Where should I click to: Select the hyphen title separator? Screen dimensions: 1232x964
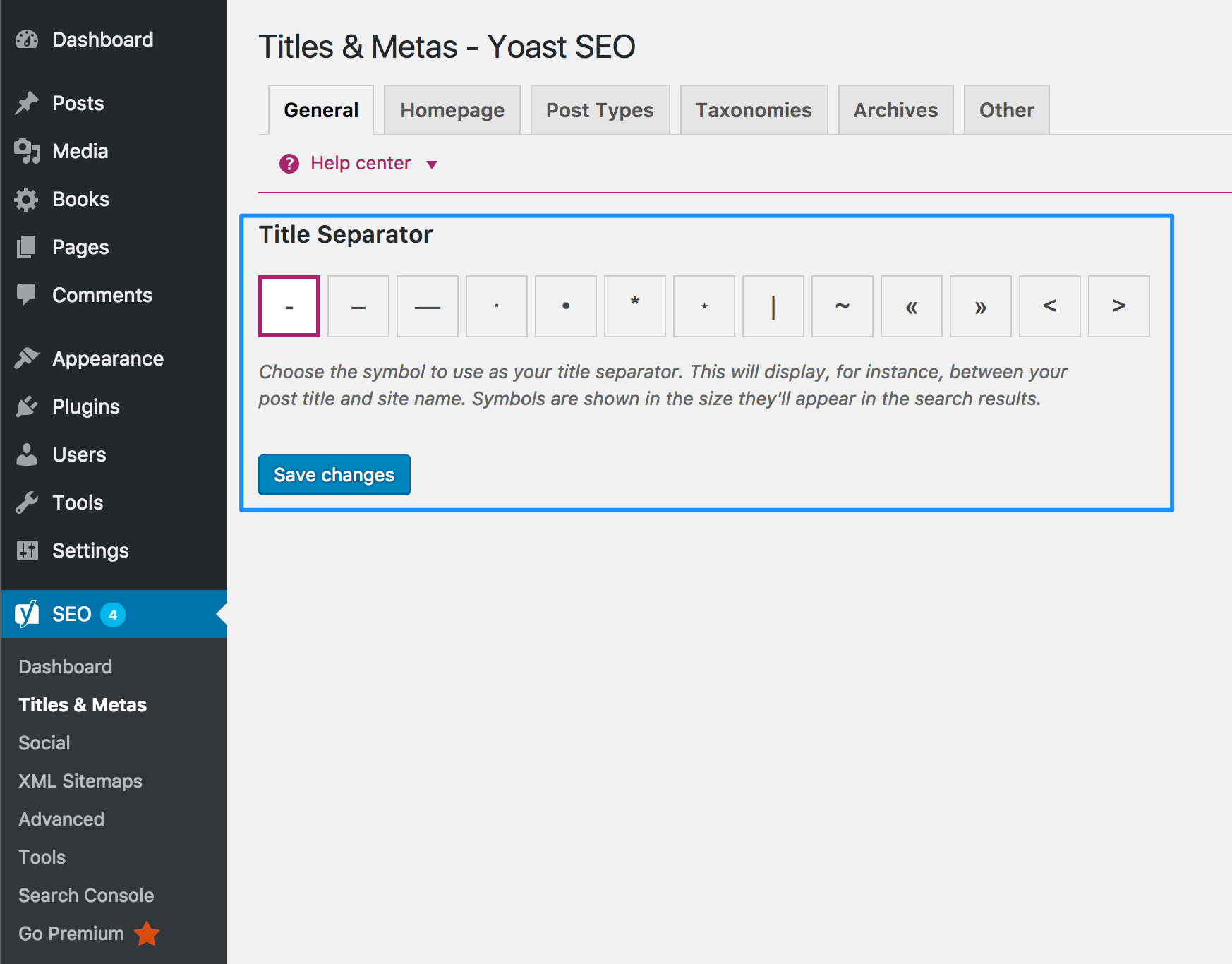point(289,306)
